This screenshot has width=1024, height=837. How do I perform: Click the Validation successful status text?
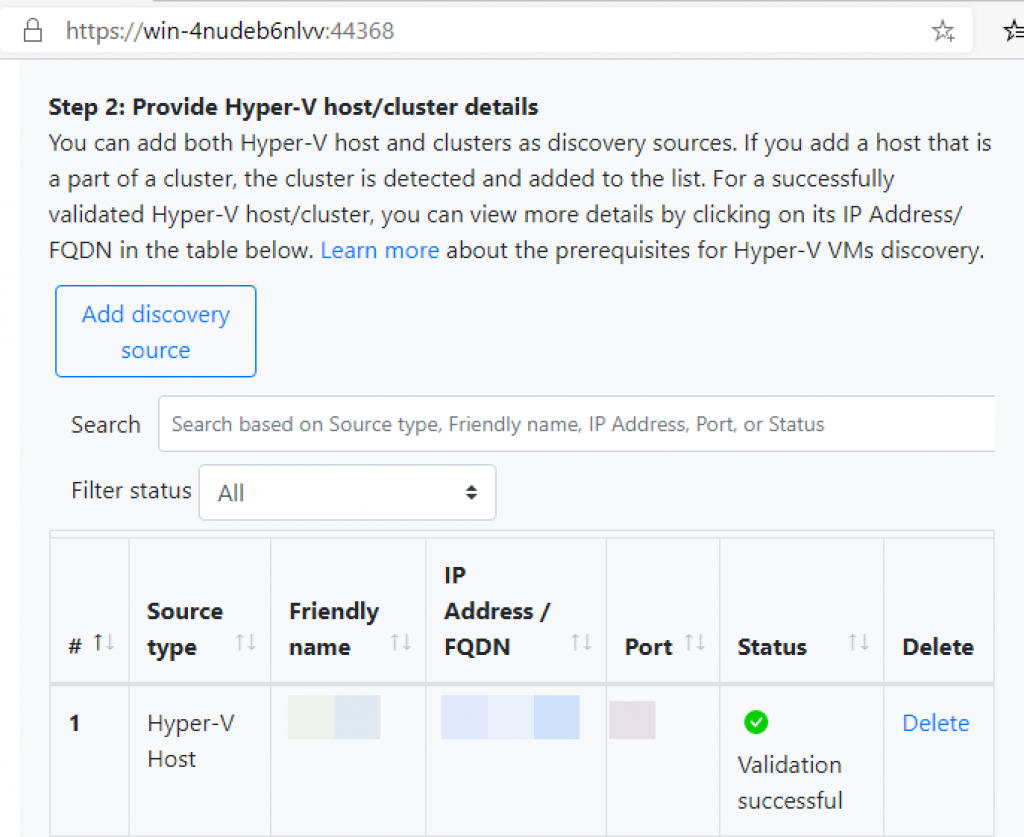[790, 782]
